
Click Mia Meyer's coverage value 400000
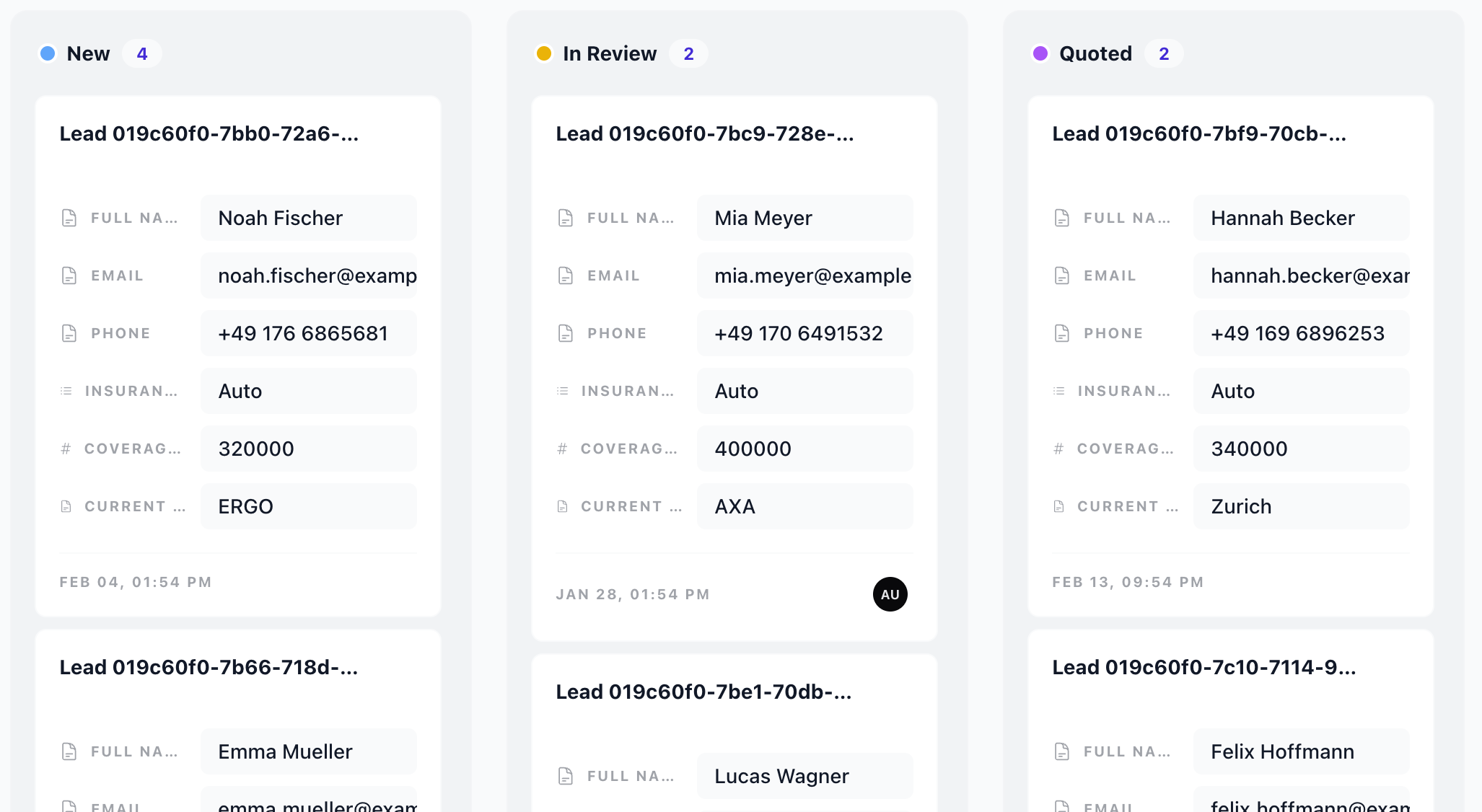point(804,448)
